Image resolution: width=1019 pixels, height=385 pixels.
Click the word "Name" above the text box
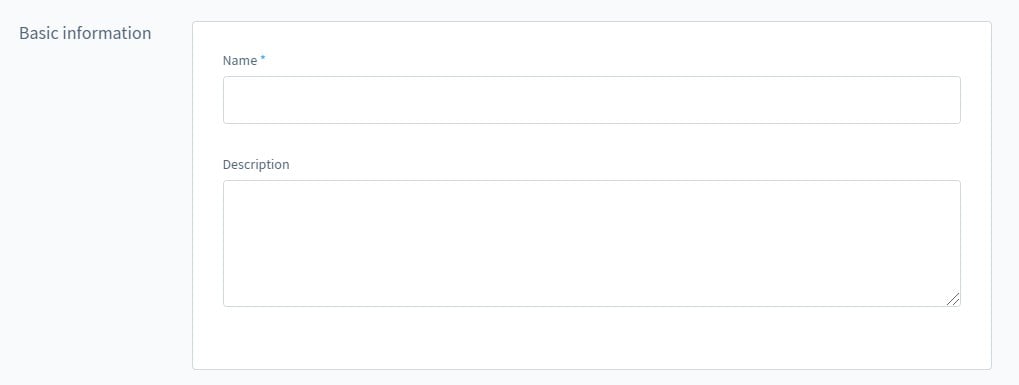tap(240, 60)
